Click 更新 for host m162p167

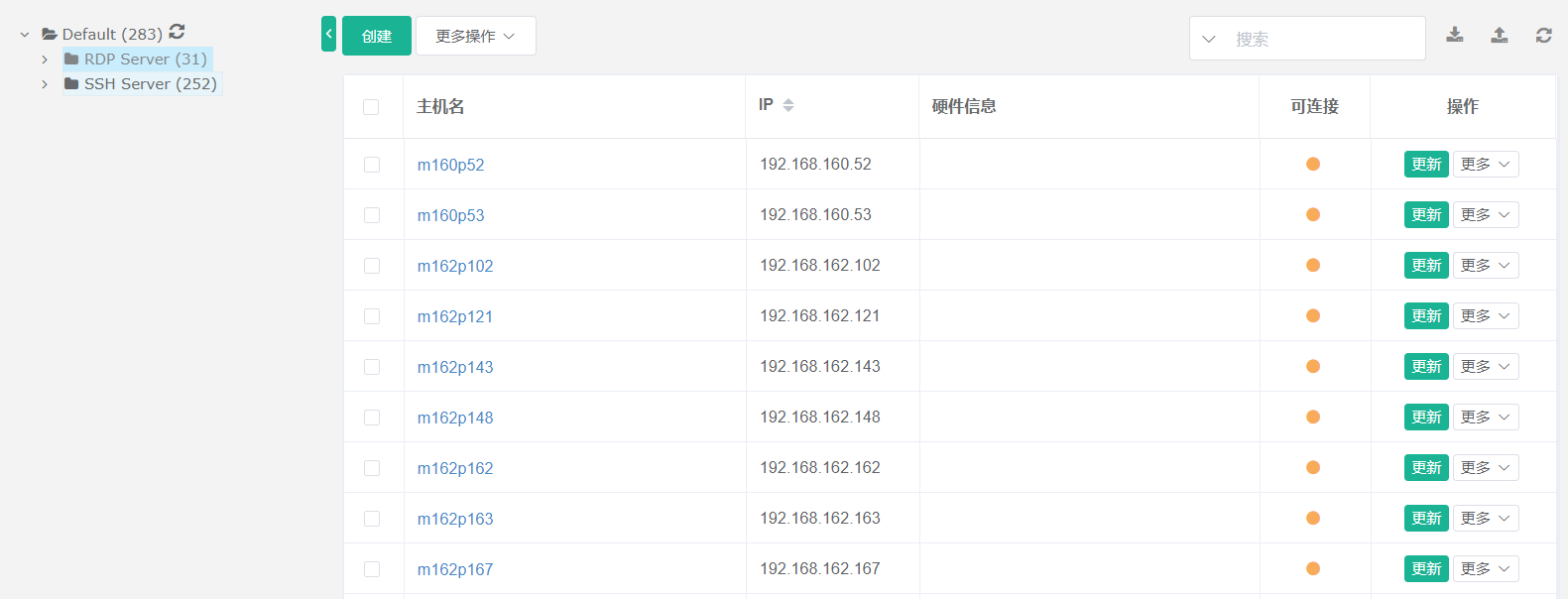1426,569
